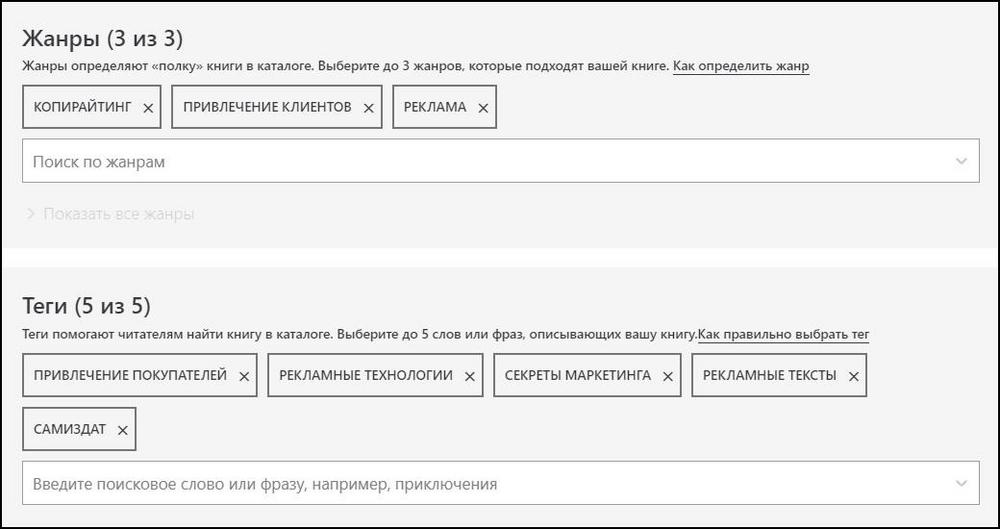Open the Как правильно выбрать тег link
The width and height of the screenshot is (1000, 529).
(783, 334)
